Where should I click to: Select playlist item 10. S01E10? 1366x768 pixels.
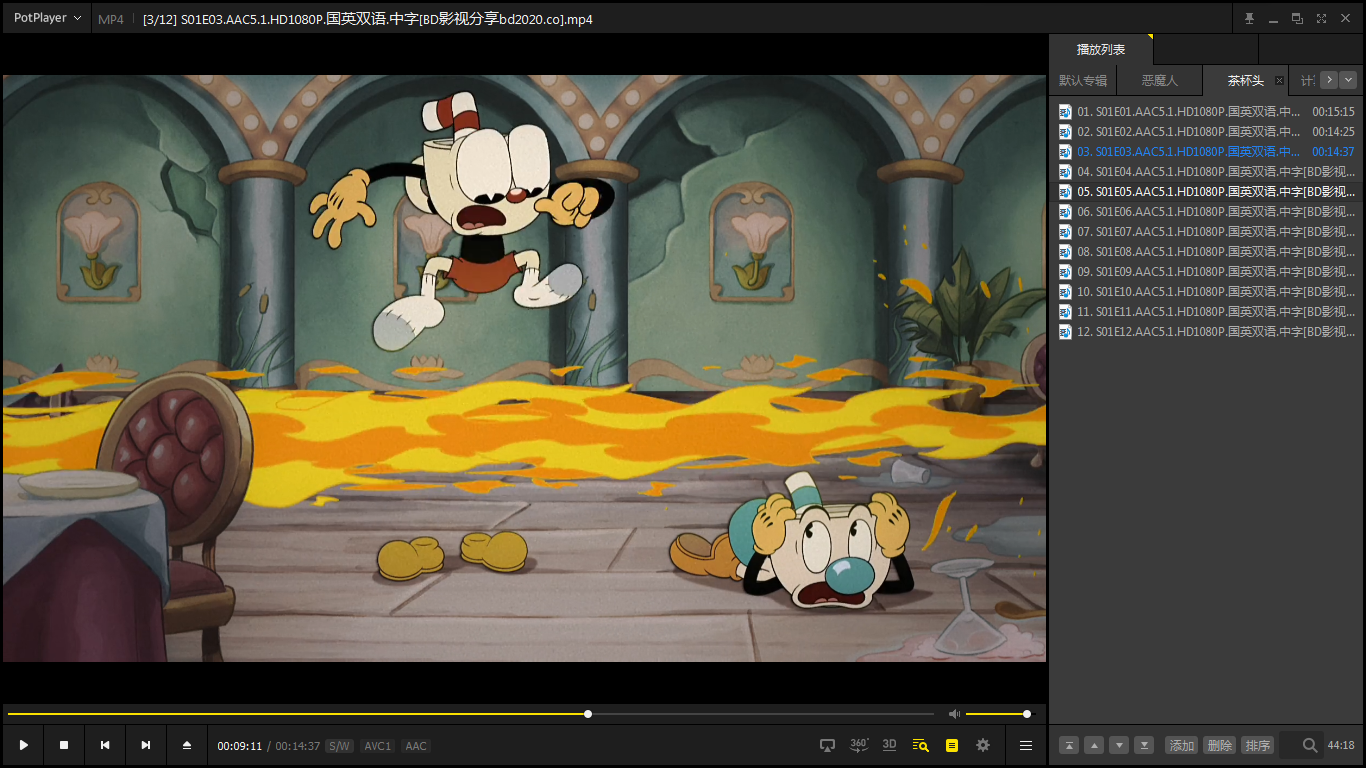tap(1206, 292)
